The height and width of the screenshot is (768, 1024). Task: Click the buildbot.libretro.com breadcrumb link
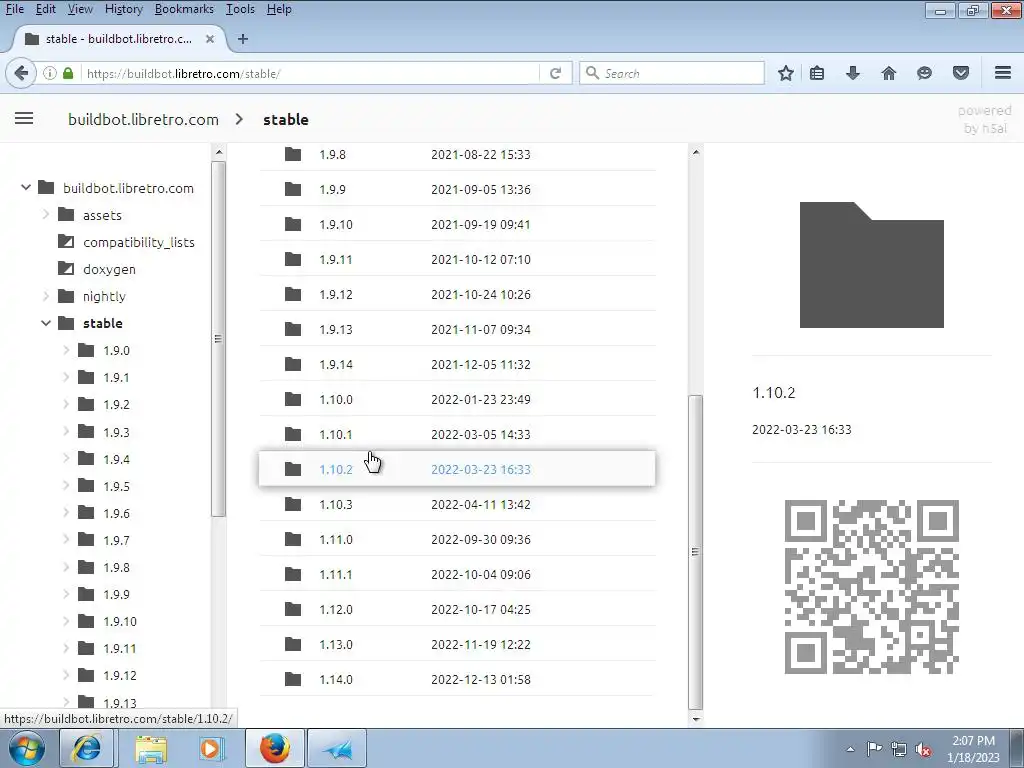(x=143, y=120)
